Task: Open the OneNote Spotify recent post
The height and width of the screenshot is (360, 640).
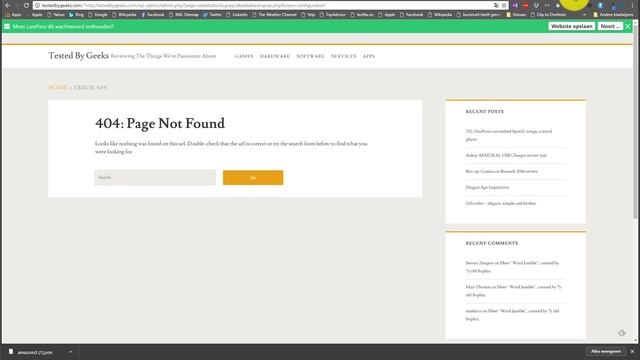Action: 509,135
